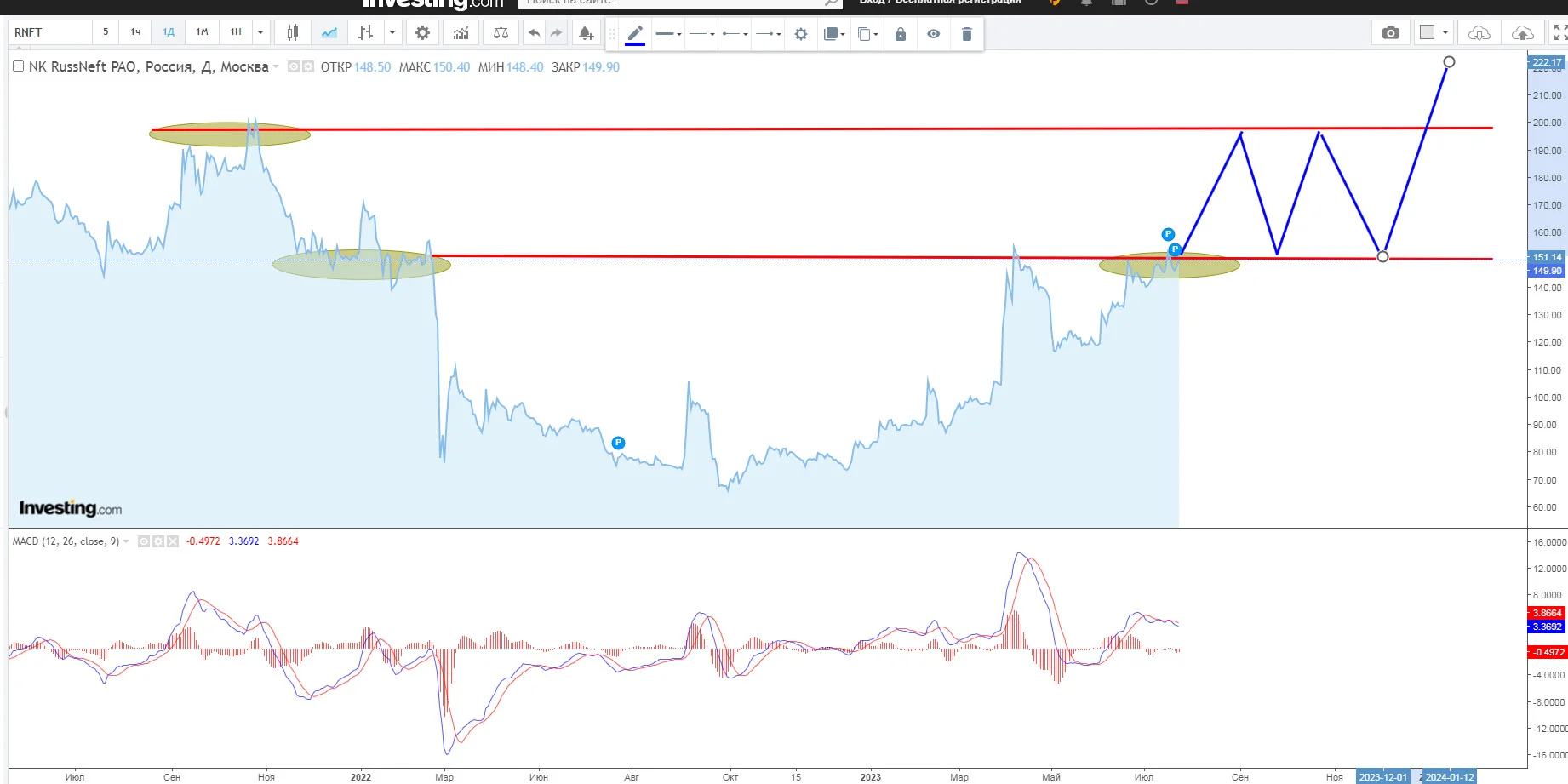Open more timeframes dropdown arrow
This screenshot has width=1568, height=784.
coord(260,32)
